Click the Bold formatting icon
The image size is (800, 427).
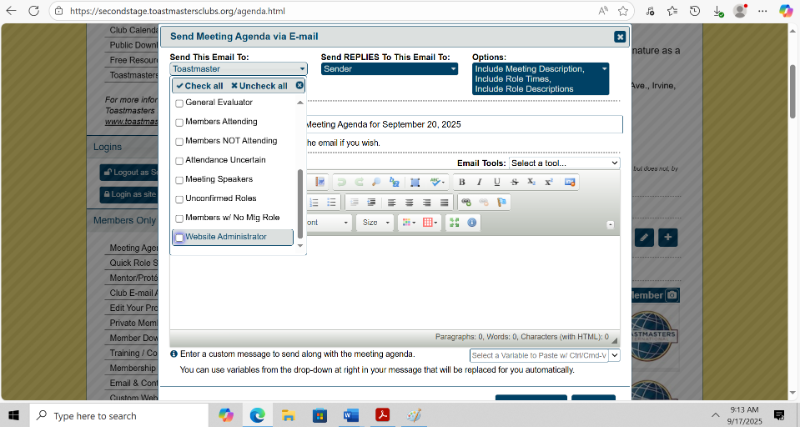click(x=462, y=182)
